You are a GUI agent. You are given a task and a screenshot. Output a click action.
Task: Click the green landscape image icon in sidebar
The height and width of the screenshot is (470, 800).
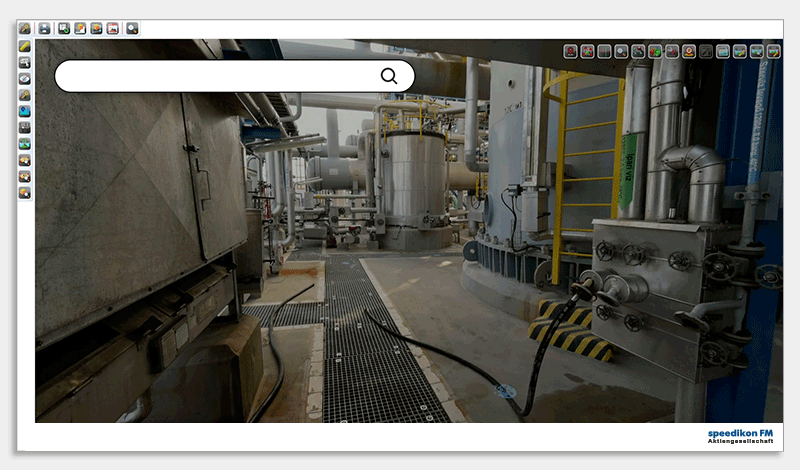pyautogui.click(x=25, y=143)
